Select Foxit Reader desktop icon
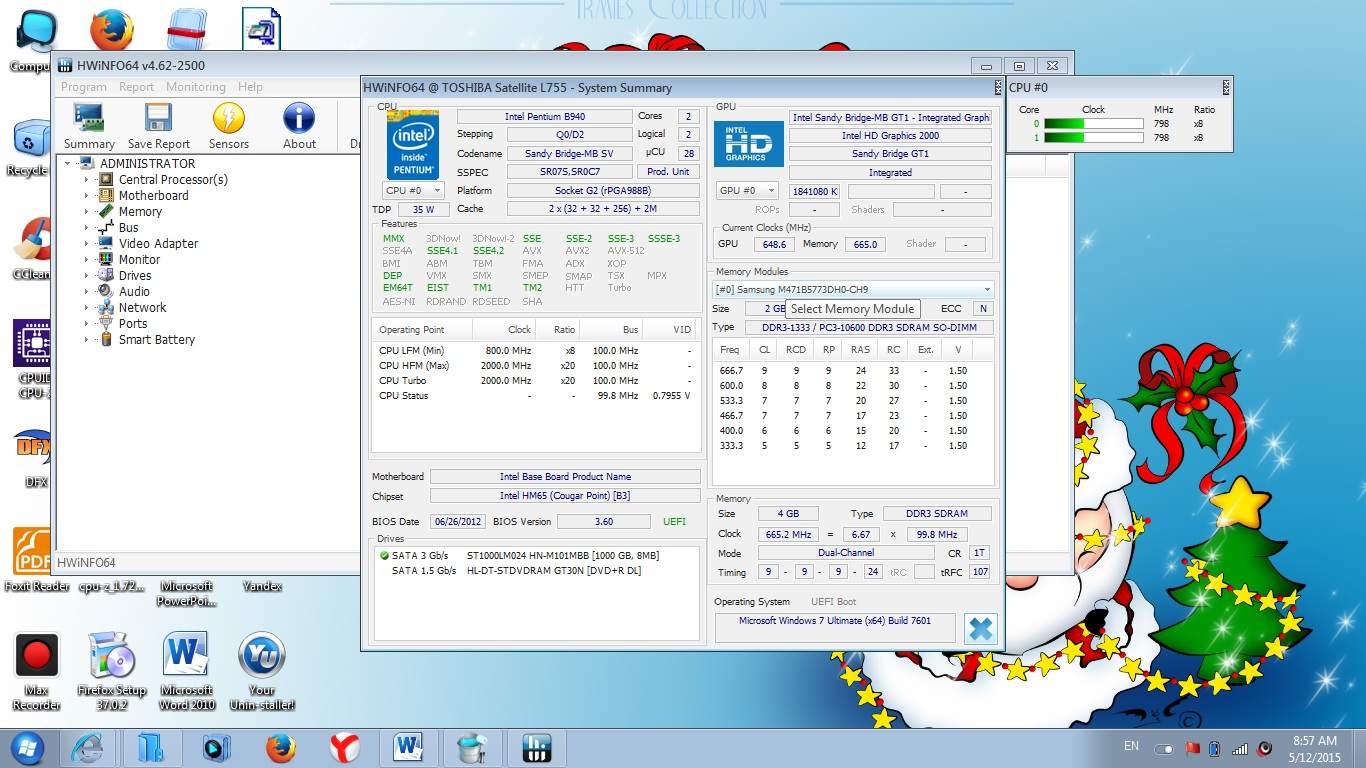The height and width of the screenshot is (768, 1366). 36,561
